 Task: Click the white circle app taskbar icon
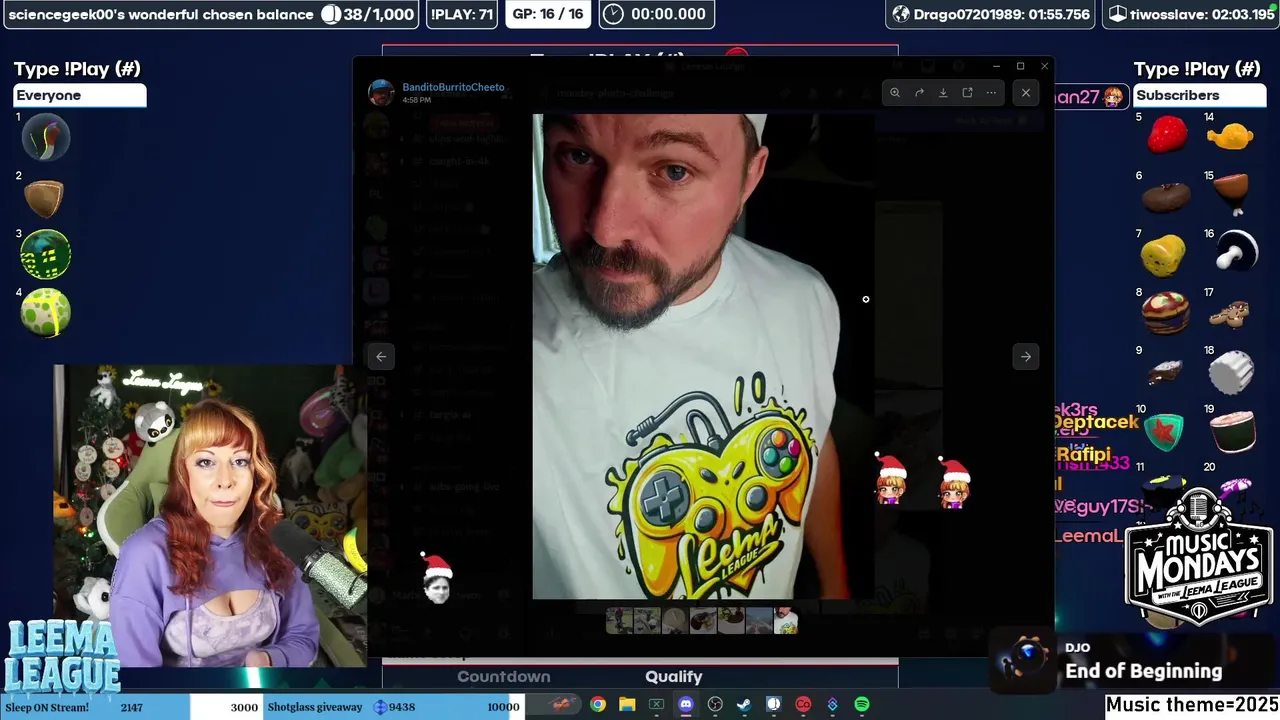click(773, 705)
